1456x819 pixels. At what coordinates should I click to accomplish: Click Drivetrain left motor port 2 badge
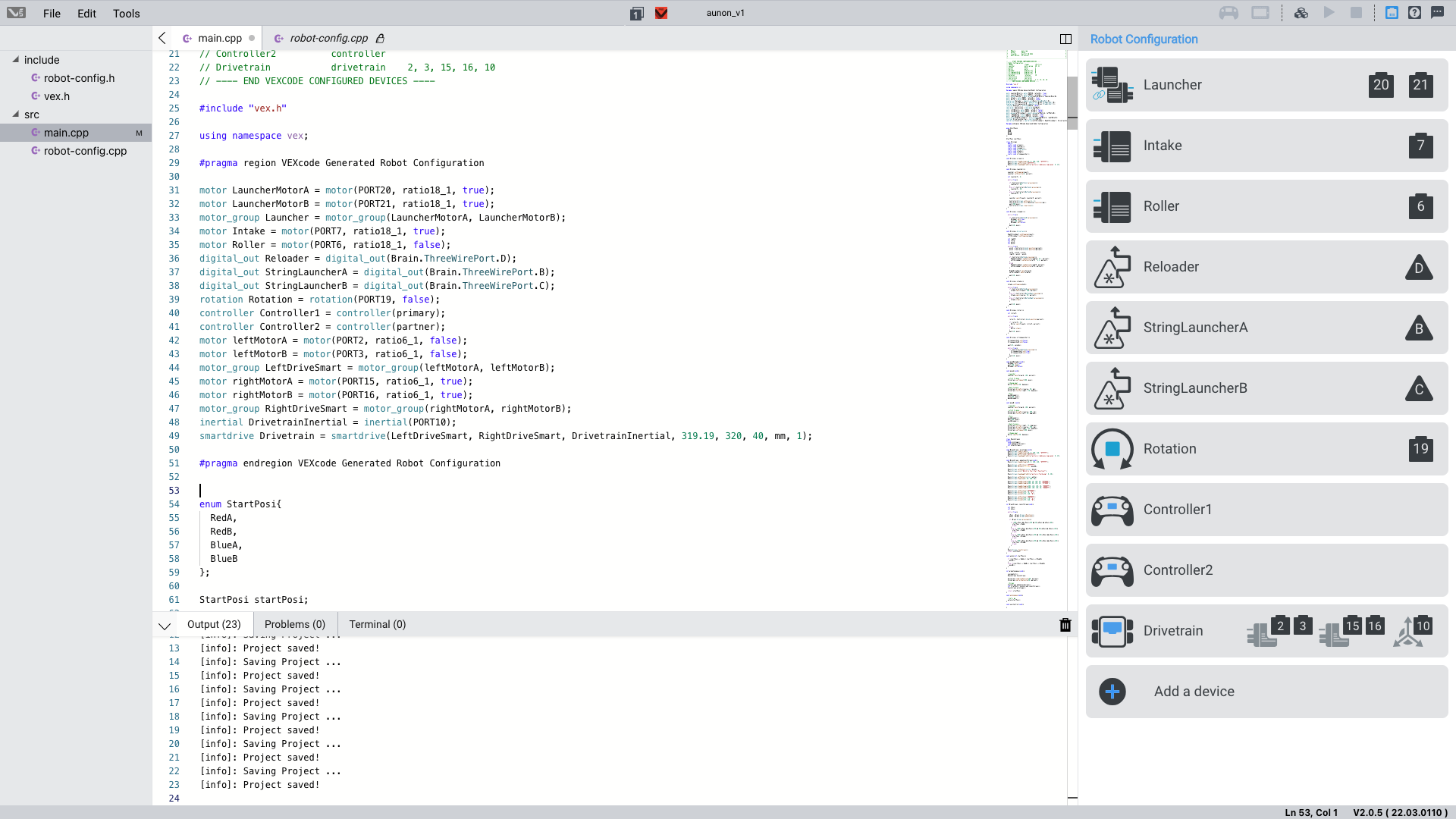[1280, 626]
